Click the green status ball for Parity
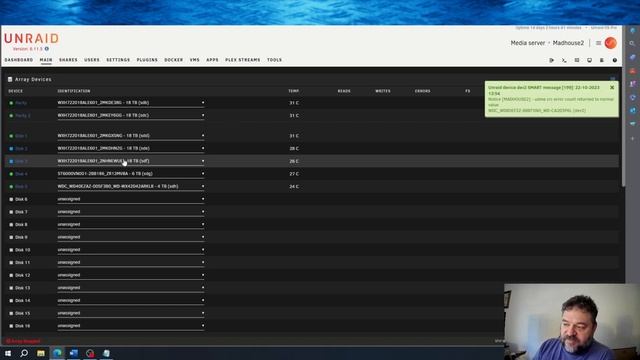 (11, 103)
